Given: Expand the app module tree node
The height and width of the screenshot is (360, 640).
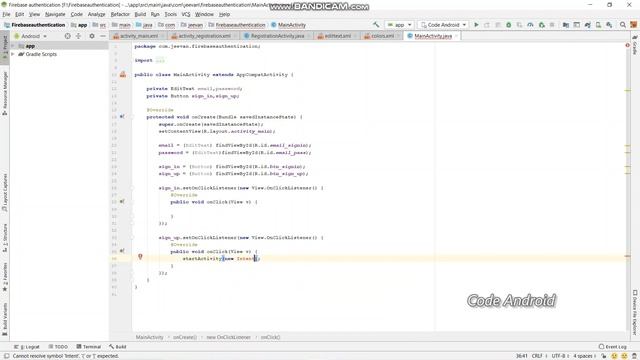Looking at the screenshot, I should click(x=13, y=46).
